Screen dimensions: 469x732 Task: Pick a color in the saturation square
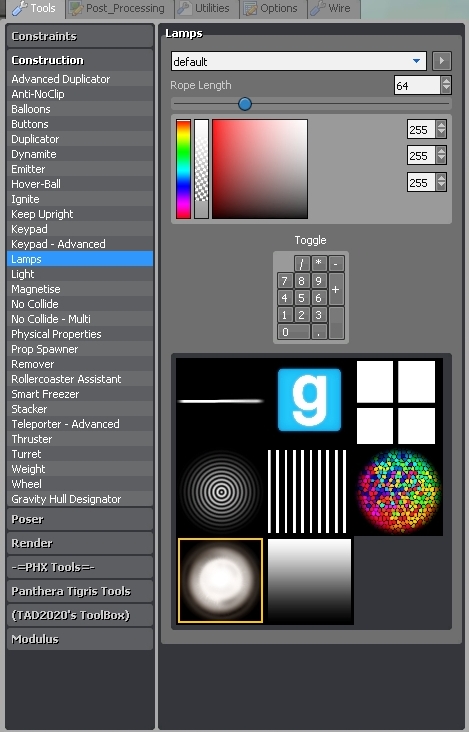coord(260,169)
